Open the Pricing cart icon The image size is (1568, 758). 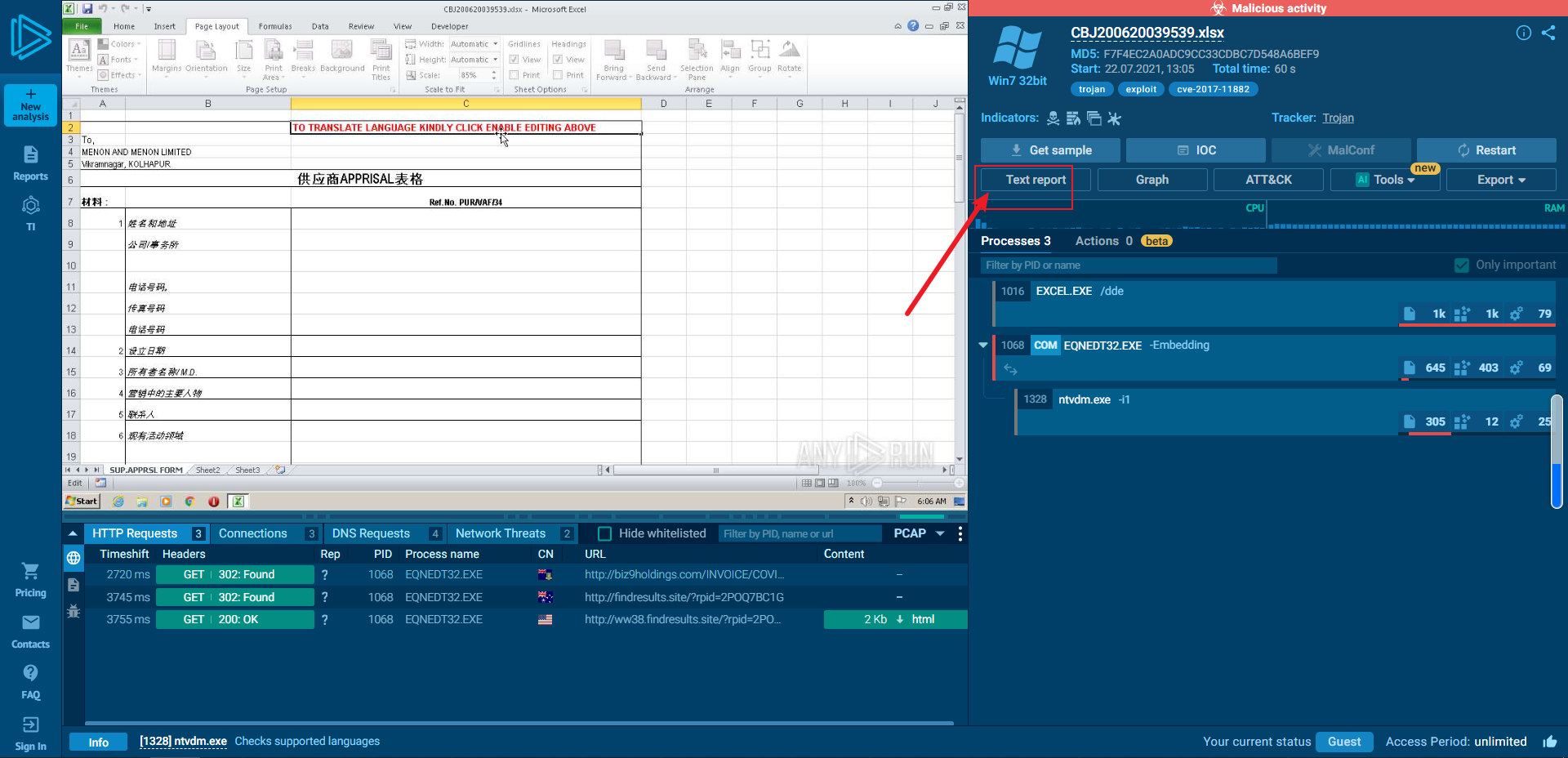30,580
